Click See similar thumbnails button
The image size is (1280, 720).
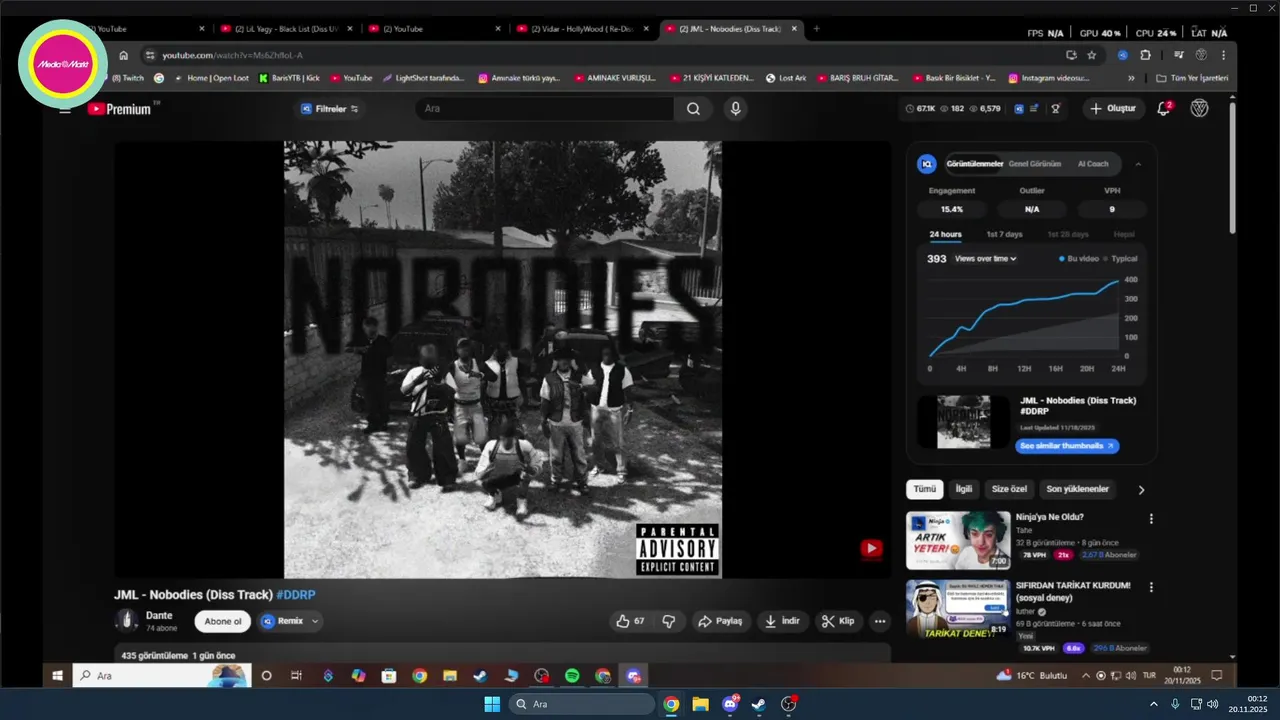[x=1066, y=446]
